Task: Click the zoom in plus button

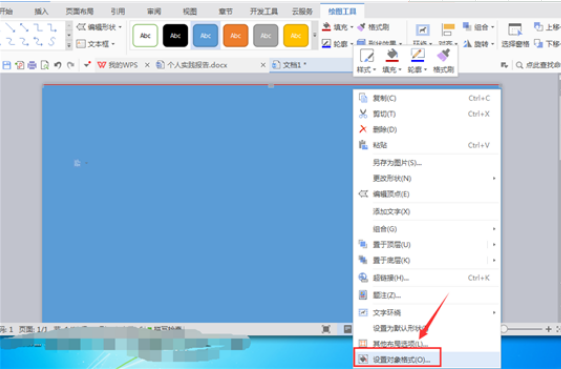Action: tap(548, 329)
